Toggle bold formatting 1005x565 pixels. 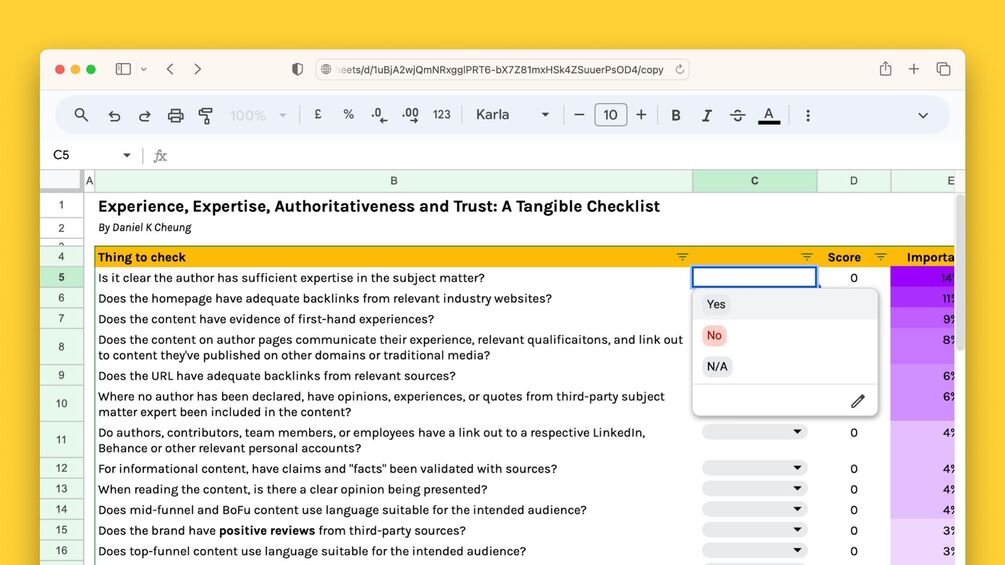[676, 115]
